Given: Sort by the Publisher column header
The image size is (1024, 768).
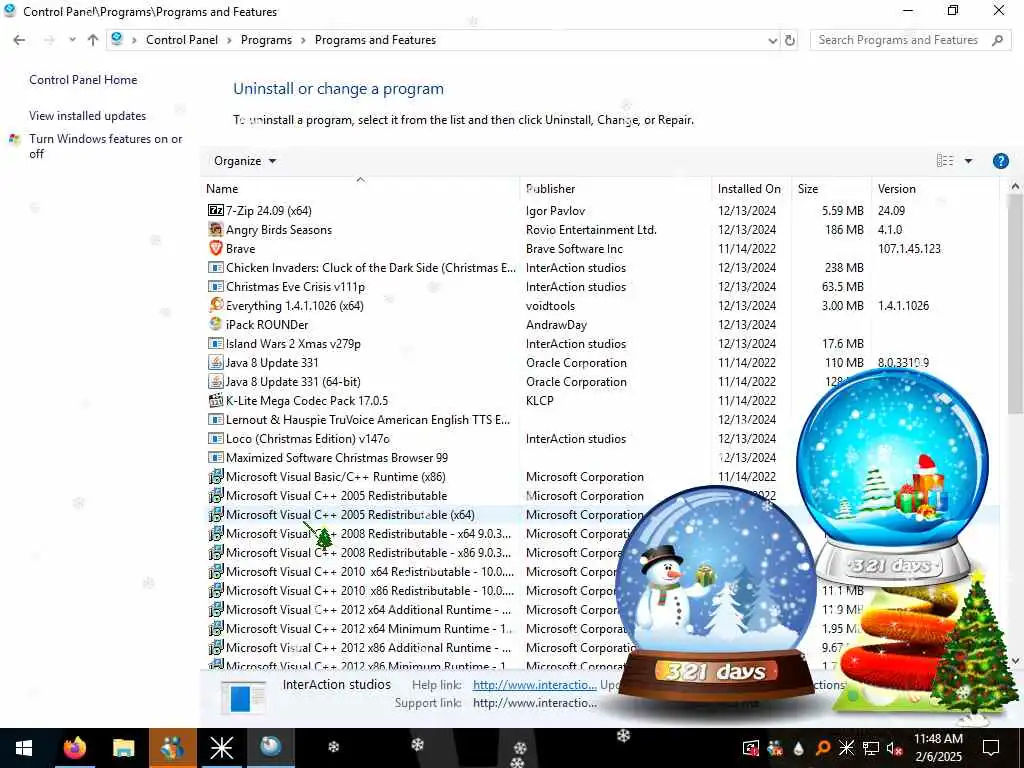Looking at the screenshot, I should (615, 189).
